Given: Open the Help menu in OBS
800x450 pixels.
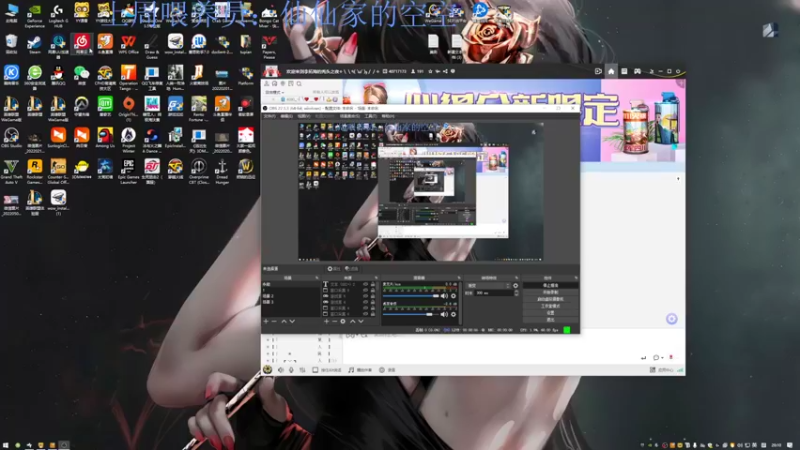Looking at the screenshot, I should (388, 116).
